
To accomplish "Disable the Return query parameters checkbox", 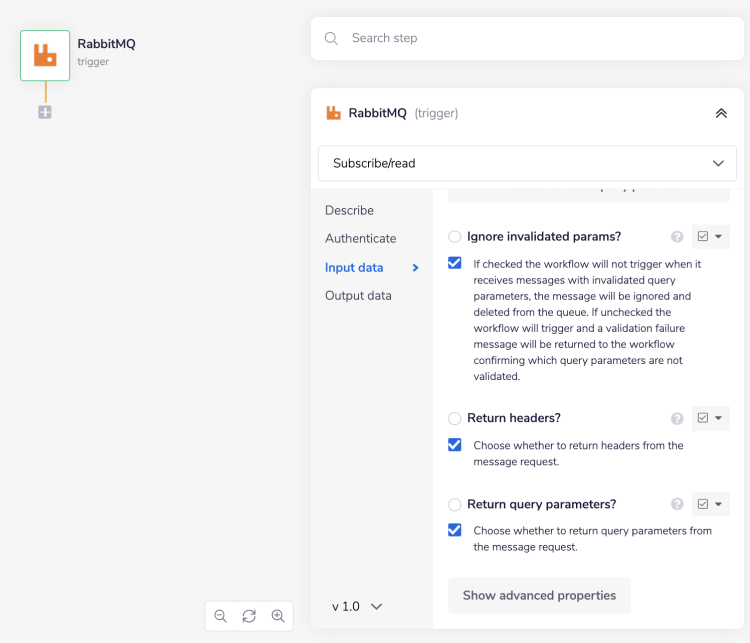I will (455, 530).
